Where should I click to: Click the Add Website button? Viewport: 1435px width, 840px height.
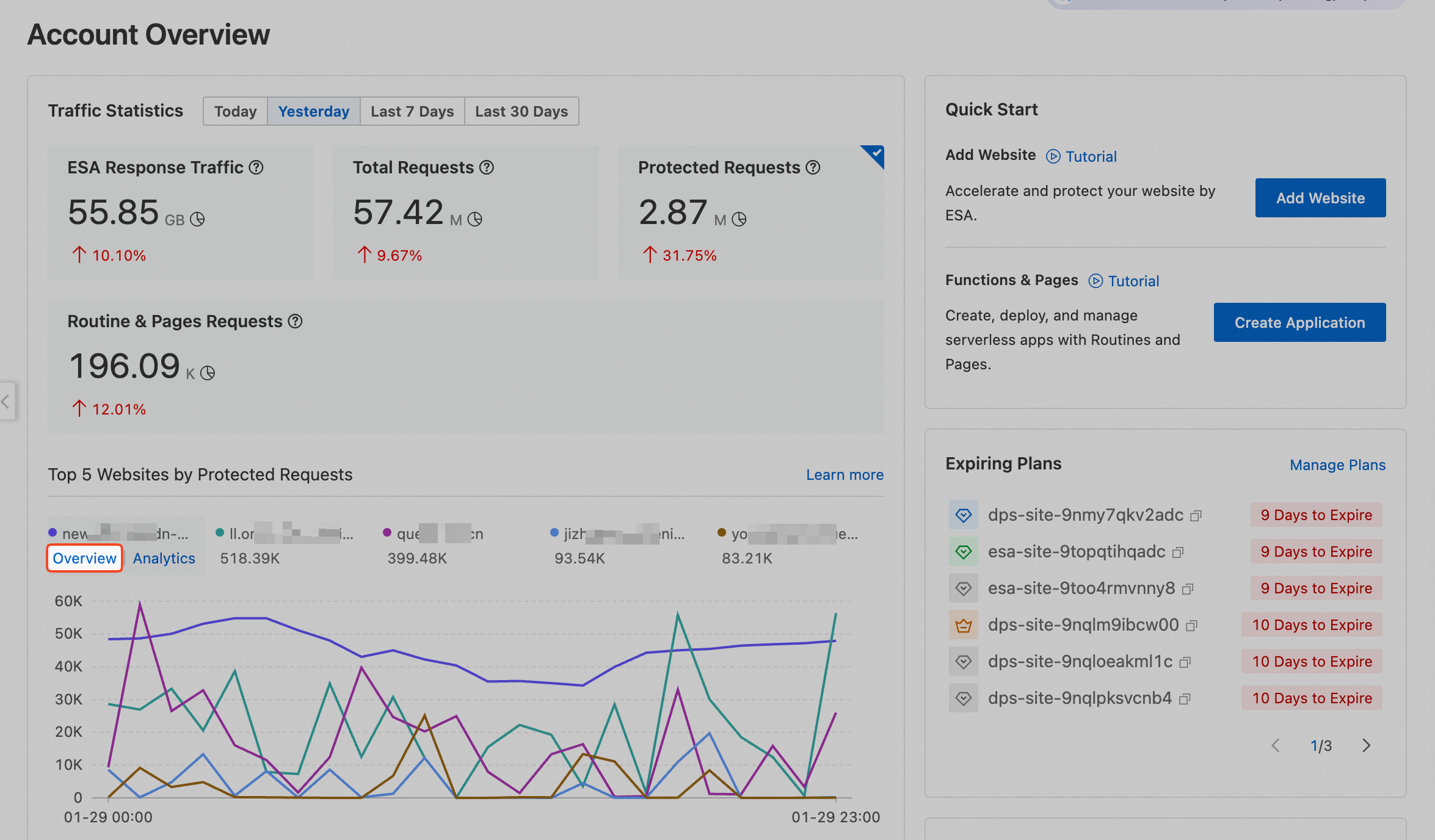click(x=1320, y=198)
